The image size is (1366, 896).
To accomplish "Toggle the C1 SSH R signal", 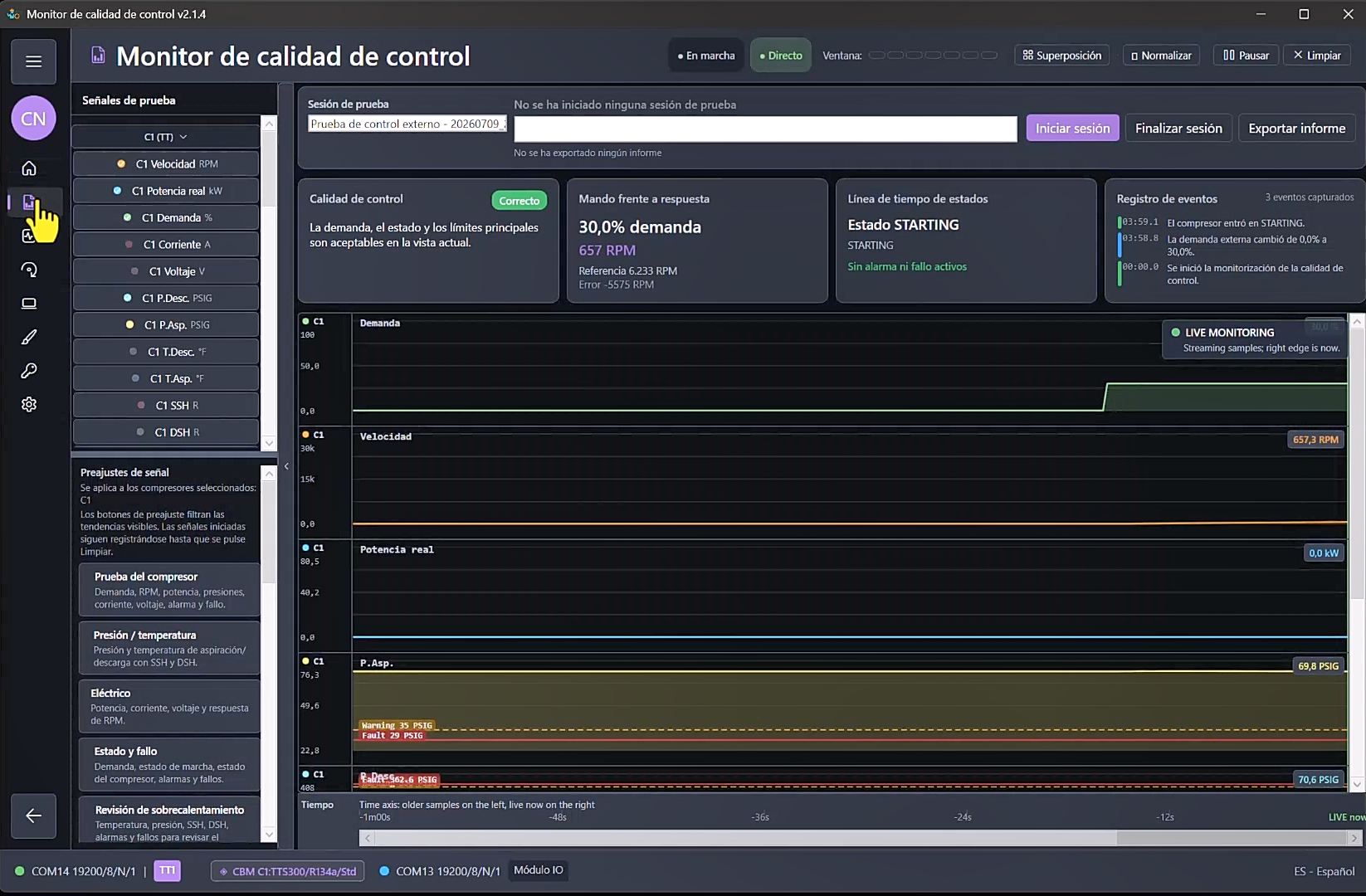I will 166,406.
